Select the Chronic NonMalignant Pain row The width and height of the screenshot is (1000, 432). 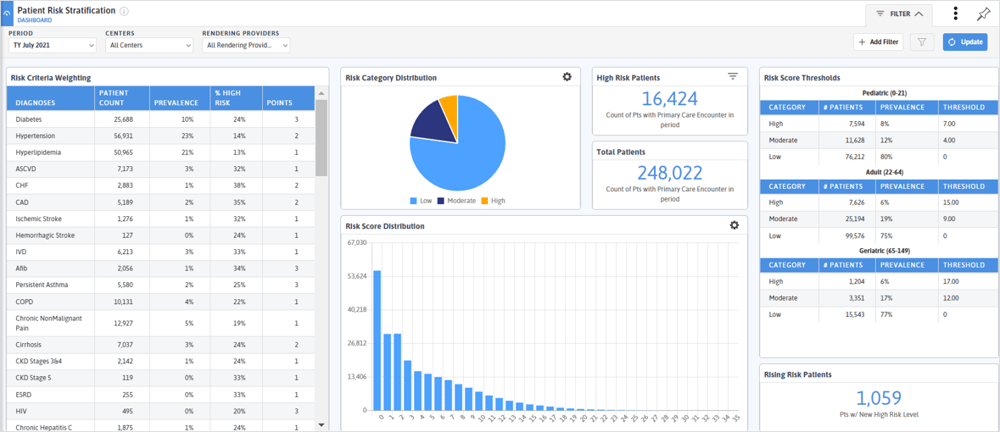[x=161, y=324]
